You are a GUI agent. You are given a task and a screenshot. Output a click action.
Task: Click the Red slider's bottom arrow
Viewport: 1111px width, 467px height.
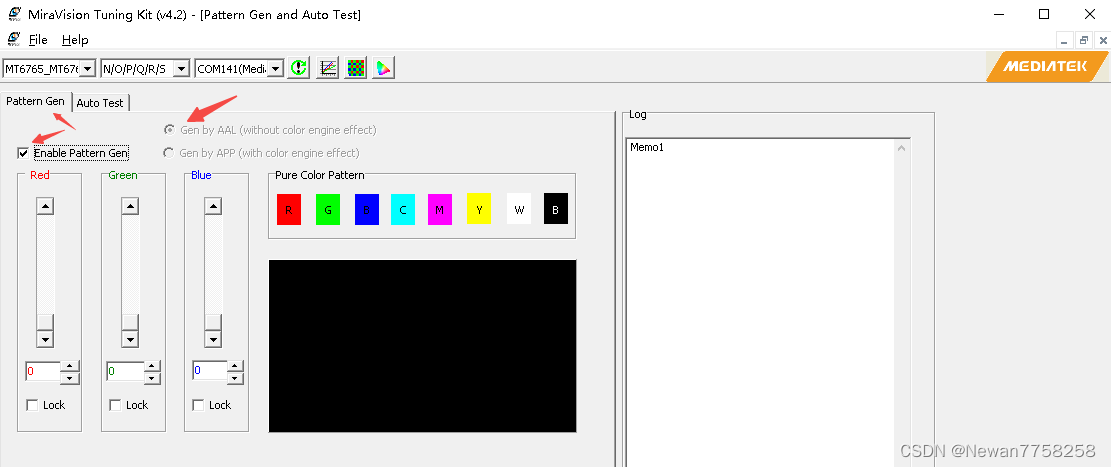45,339
